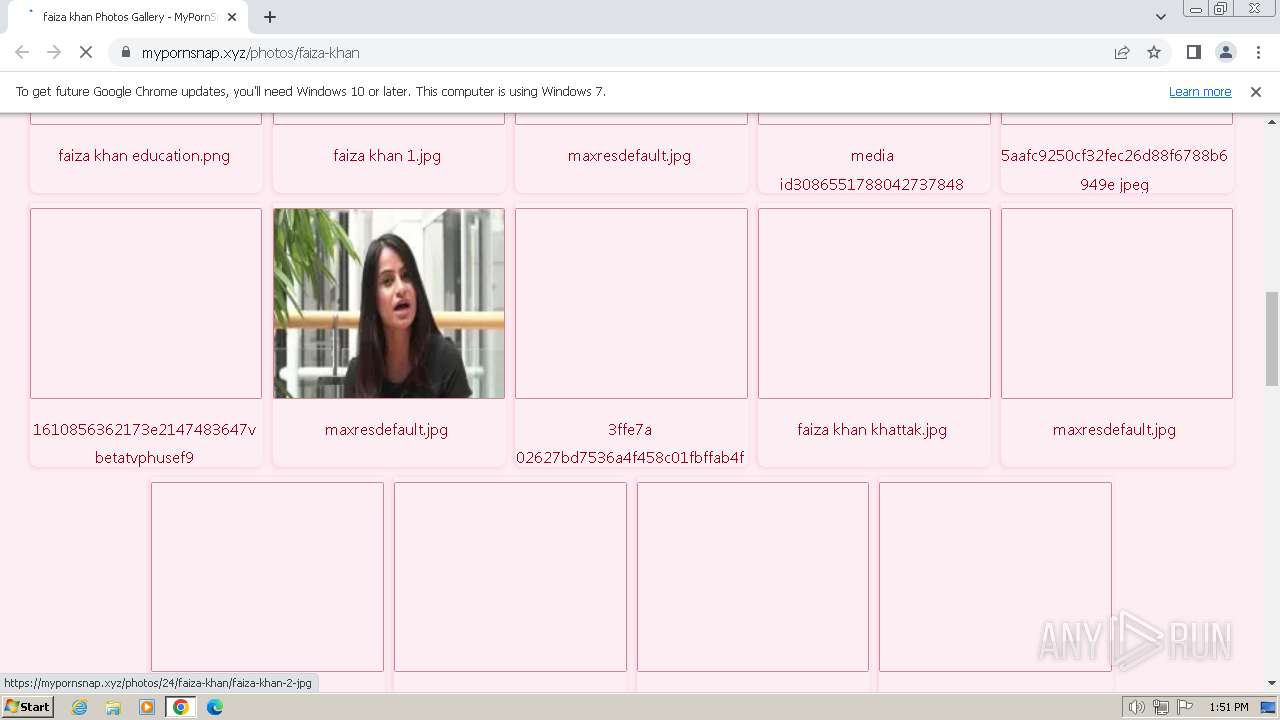Launch Internet Explorer from taskbar
The height and width of the screenshot is (720, 1280).
80,707
